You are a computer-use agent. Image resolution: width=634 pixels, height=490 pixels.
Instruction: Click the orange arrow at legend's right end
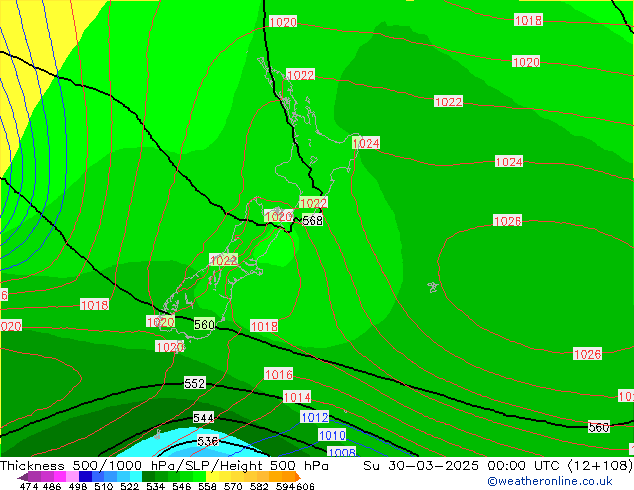click(298, 477)
